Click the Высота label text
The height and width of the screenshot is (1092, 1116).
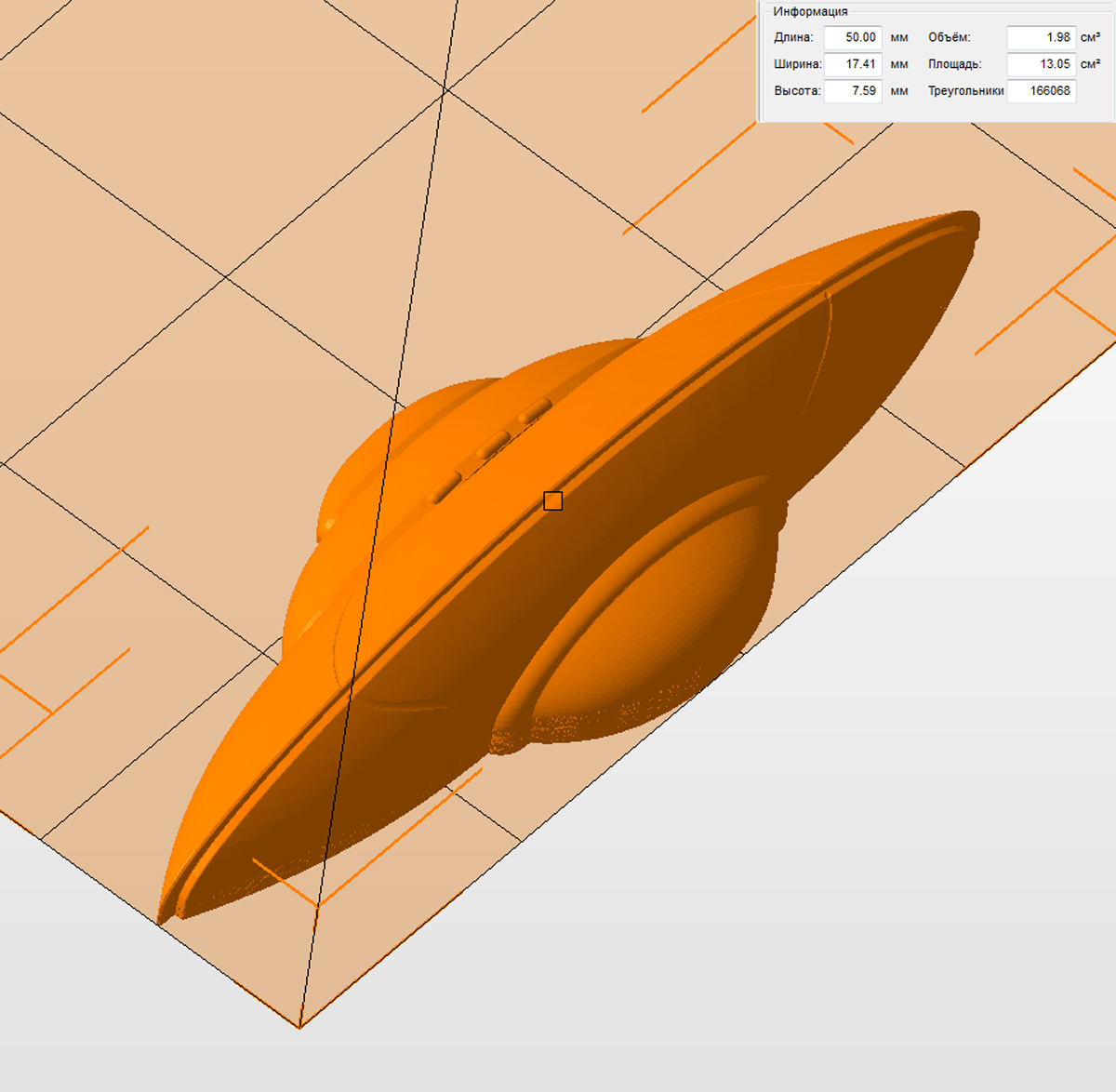click(797, 91)
